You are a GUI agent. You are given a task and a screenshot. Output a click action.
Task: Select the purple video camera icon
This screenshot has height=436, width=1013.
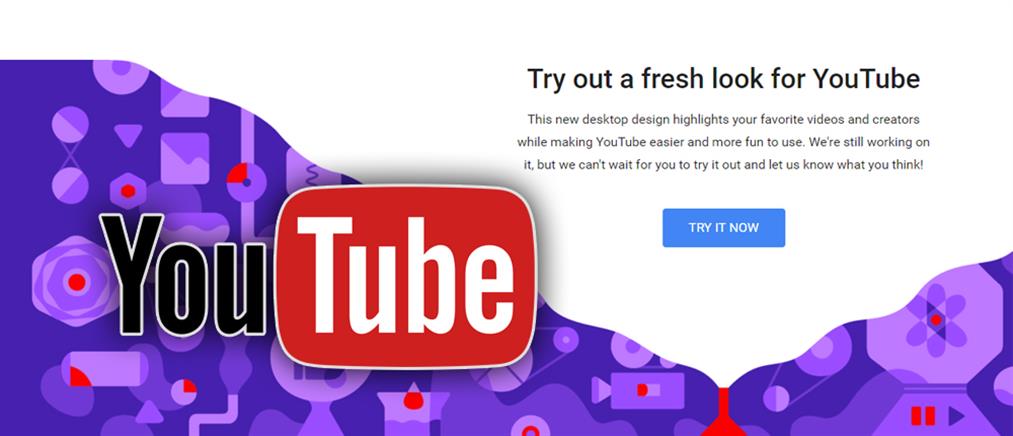[x=637, y=390]
